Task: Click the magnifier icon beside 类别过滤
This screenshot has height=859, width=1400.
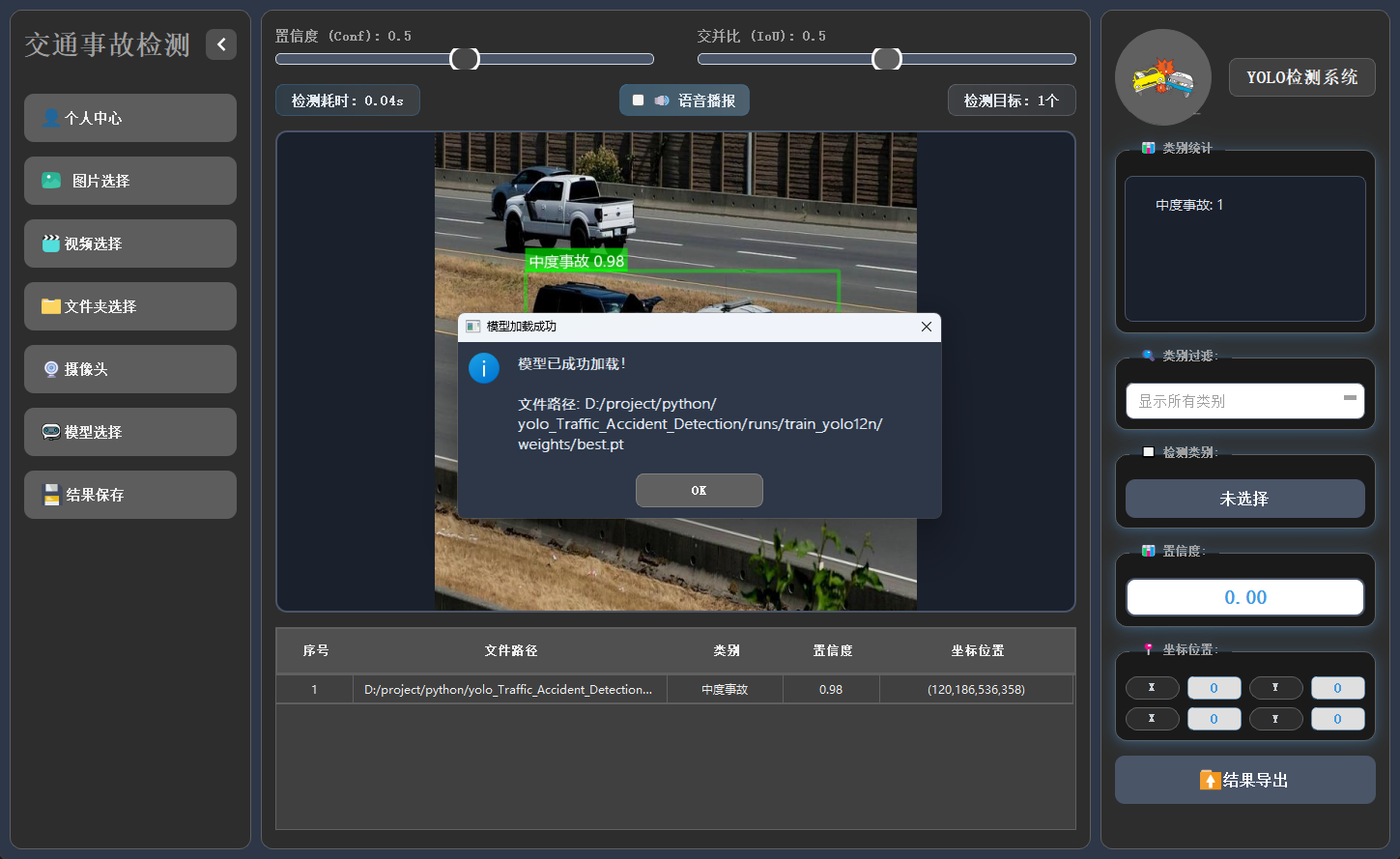Action: click(1148, 356)
